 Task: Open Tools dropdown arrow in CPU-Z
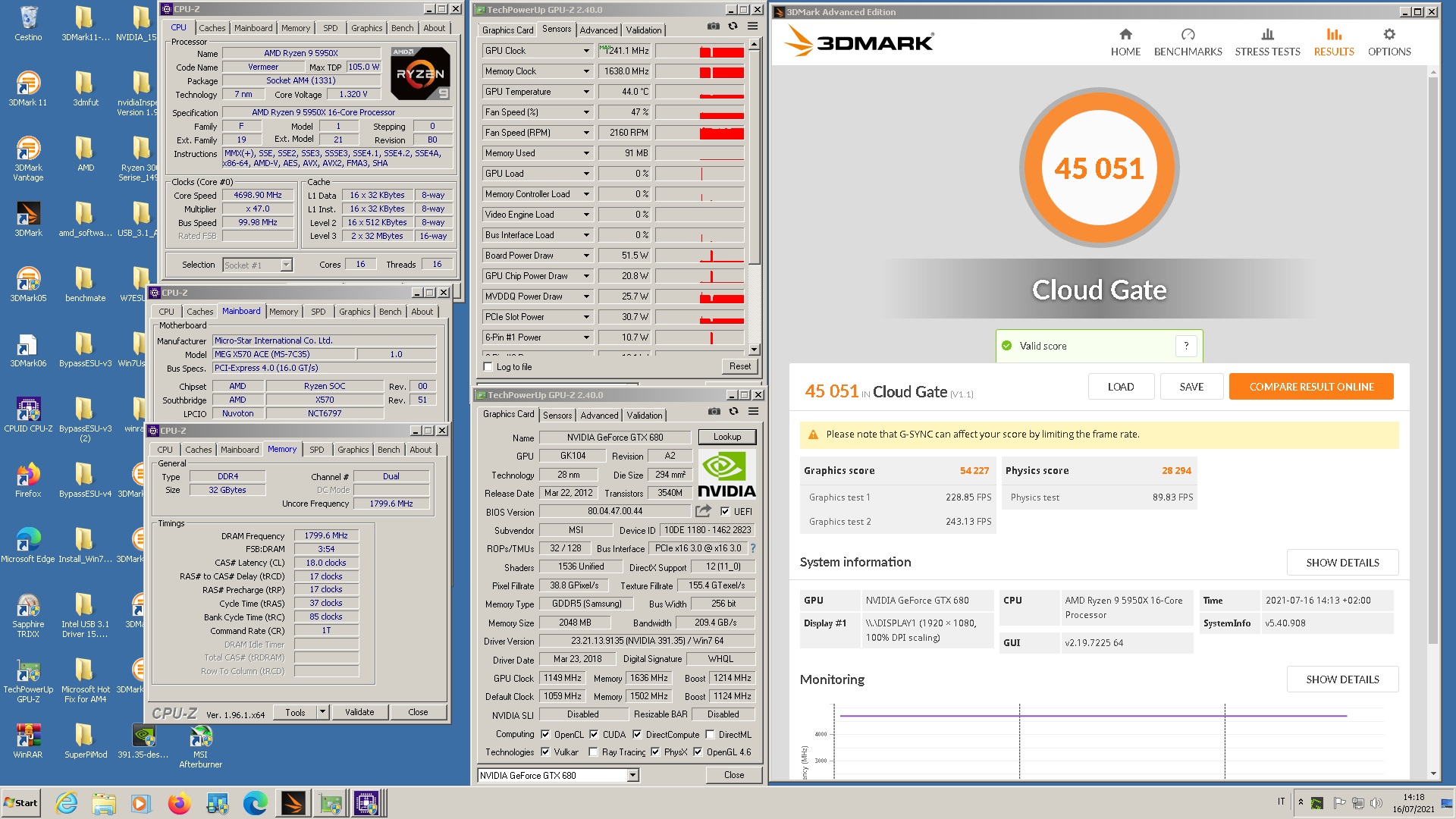coord(322,712)
